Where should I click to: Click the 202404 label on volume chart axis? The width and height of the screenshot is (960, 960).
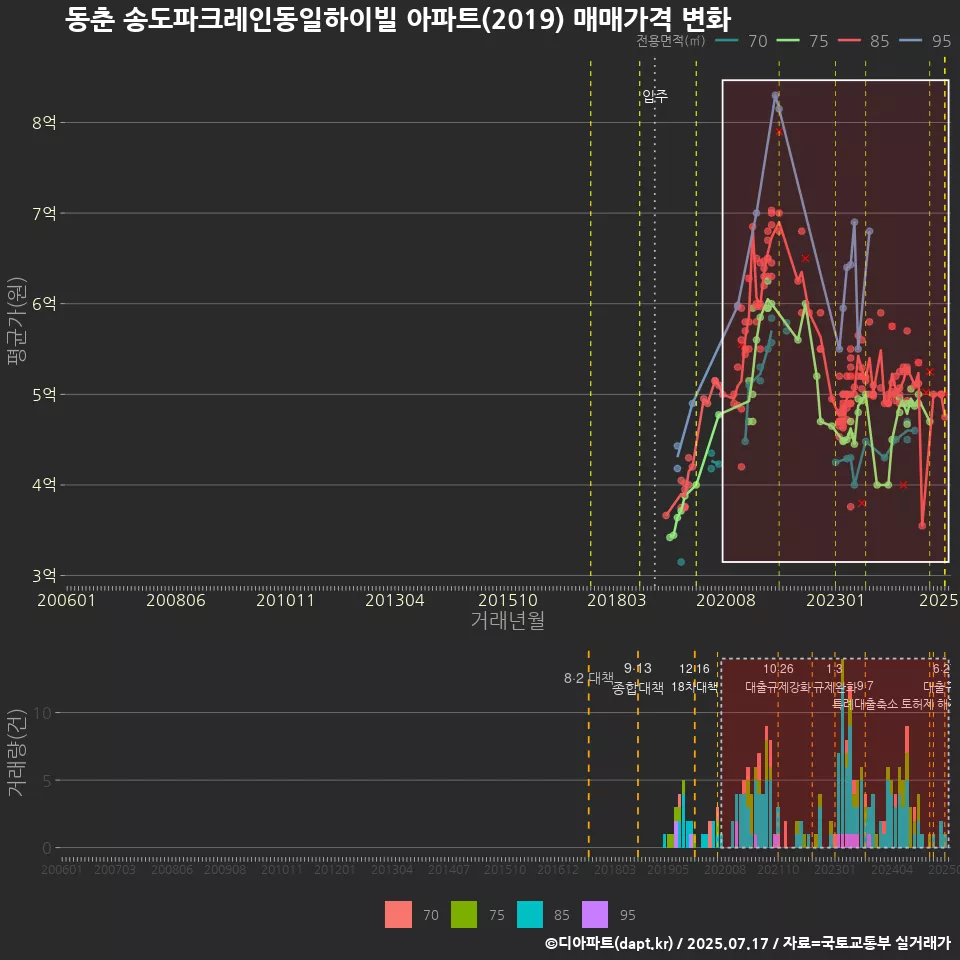[x=892, y=869]
